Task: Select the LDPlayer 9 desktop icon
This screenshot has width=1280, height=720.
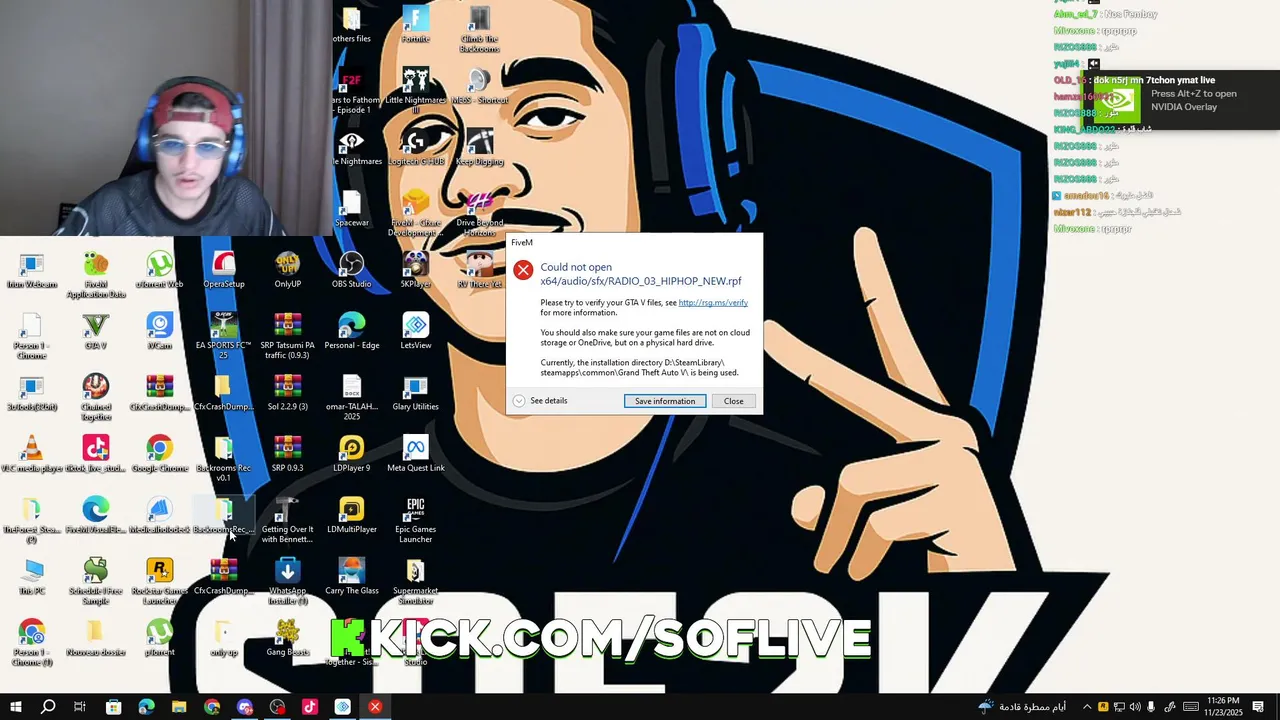Action: (351, 455)
